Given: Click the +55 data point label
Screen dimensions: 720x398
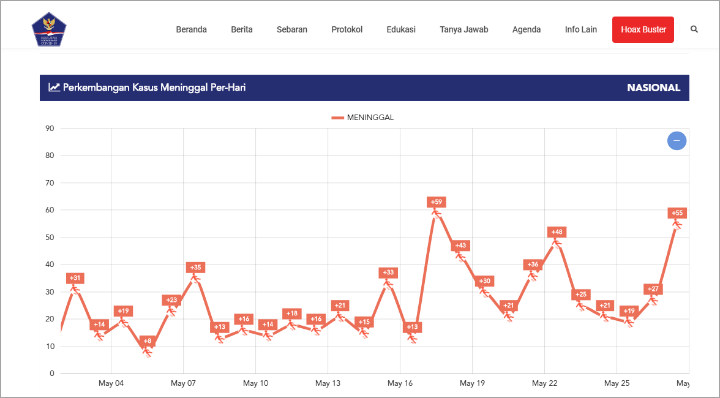Looking at the screenshot, I should tap(677, 213).
